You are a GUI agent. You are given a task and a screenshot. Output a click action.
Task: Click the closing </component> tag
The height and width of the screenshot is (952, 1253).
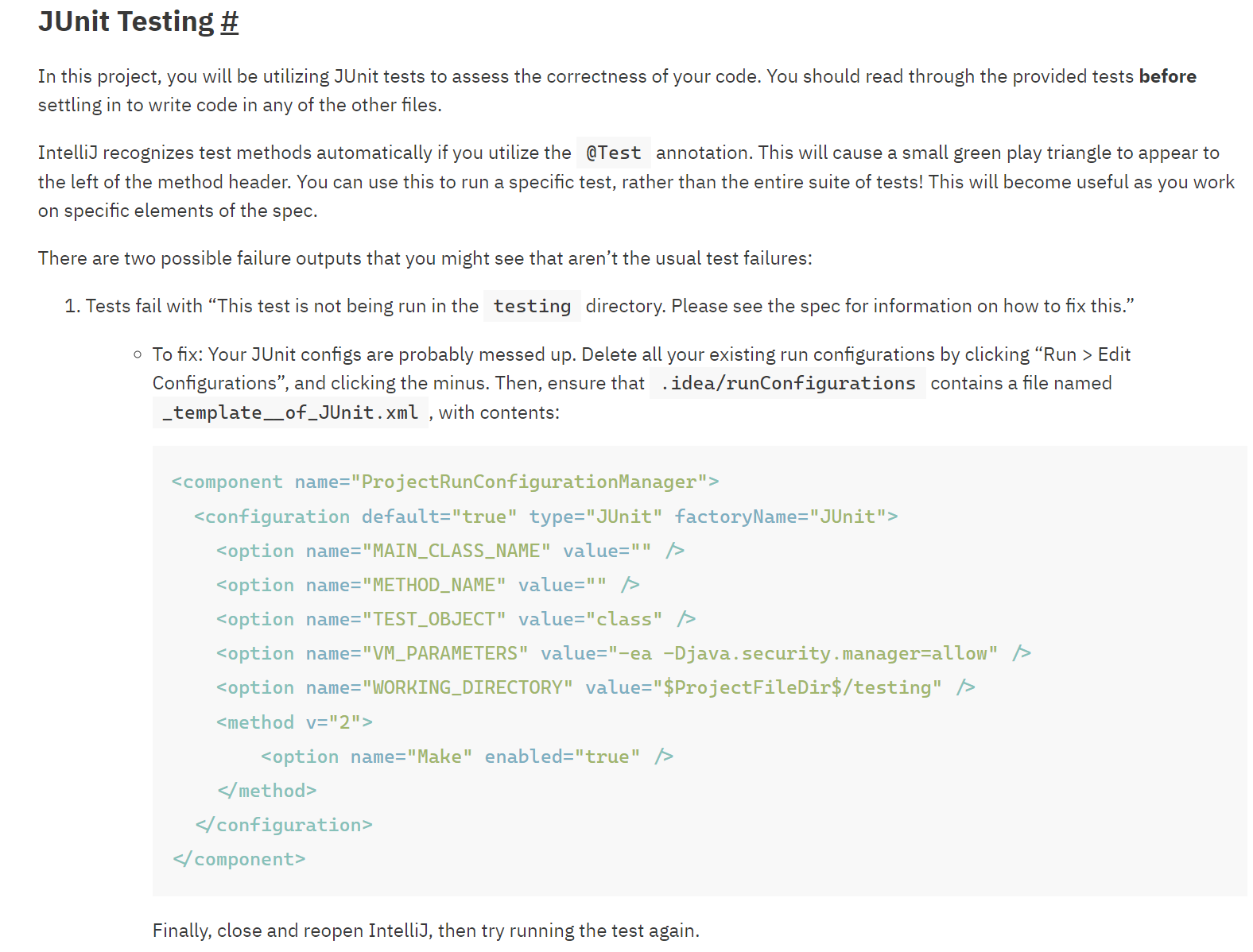point(239,859)
